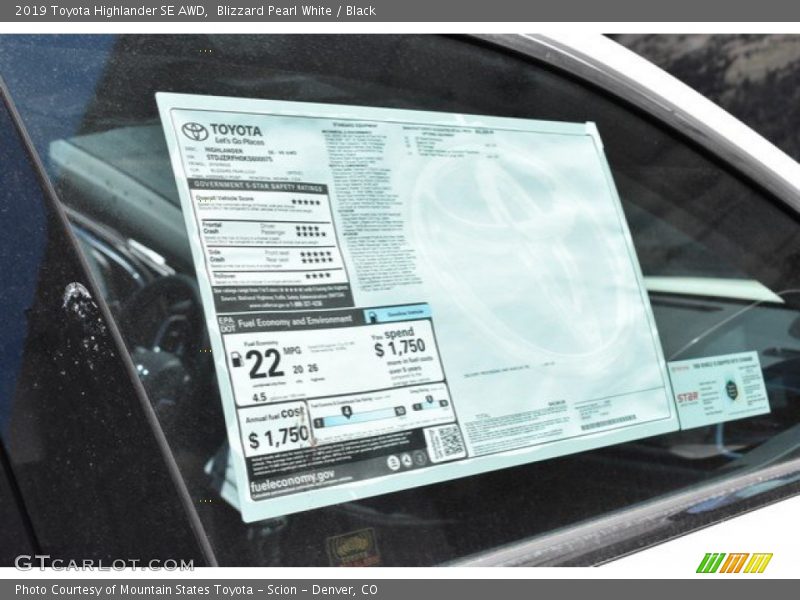Click the Toyota logo emblem on the sticker
The width and height of the screenshot is (800, 600).
(195, 131)
